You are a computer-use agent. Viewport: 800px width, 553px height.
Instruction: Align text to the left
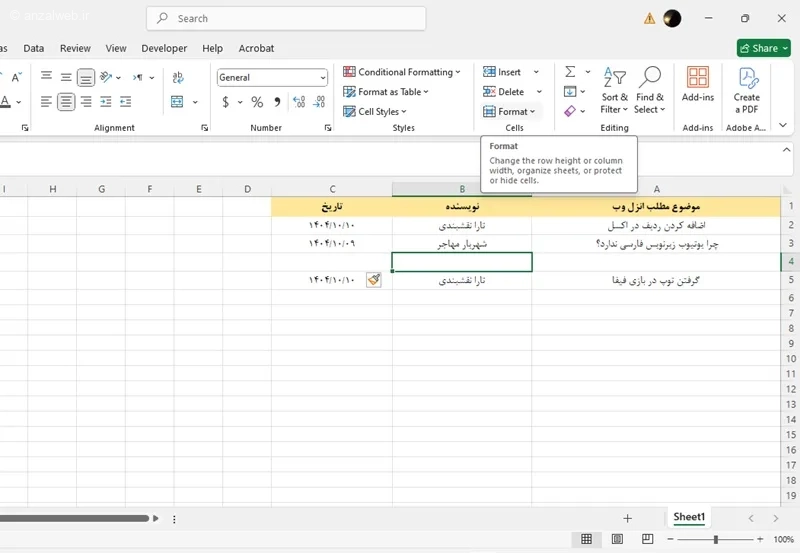(46, 102)
